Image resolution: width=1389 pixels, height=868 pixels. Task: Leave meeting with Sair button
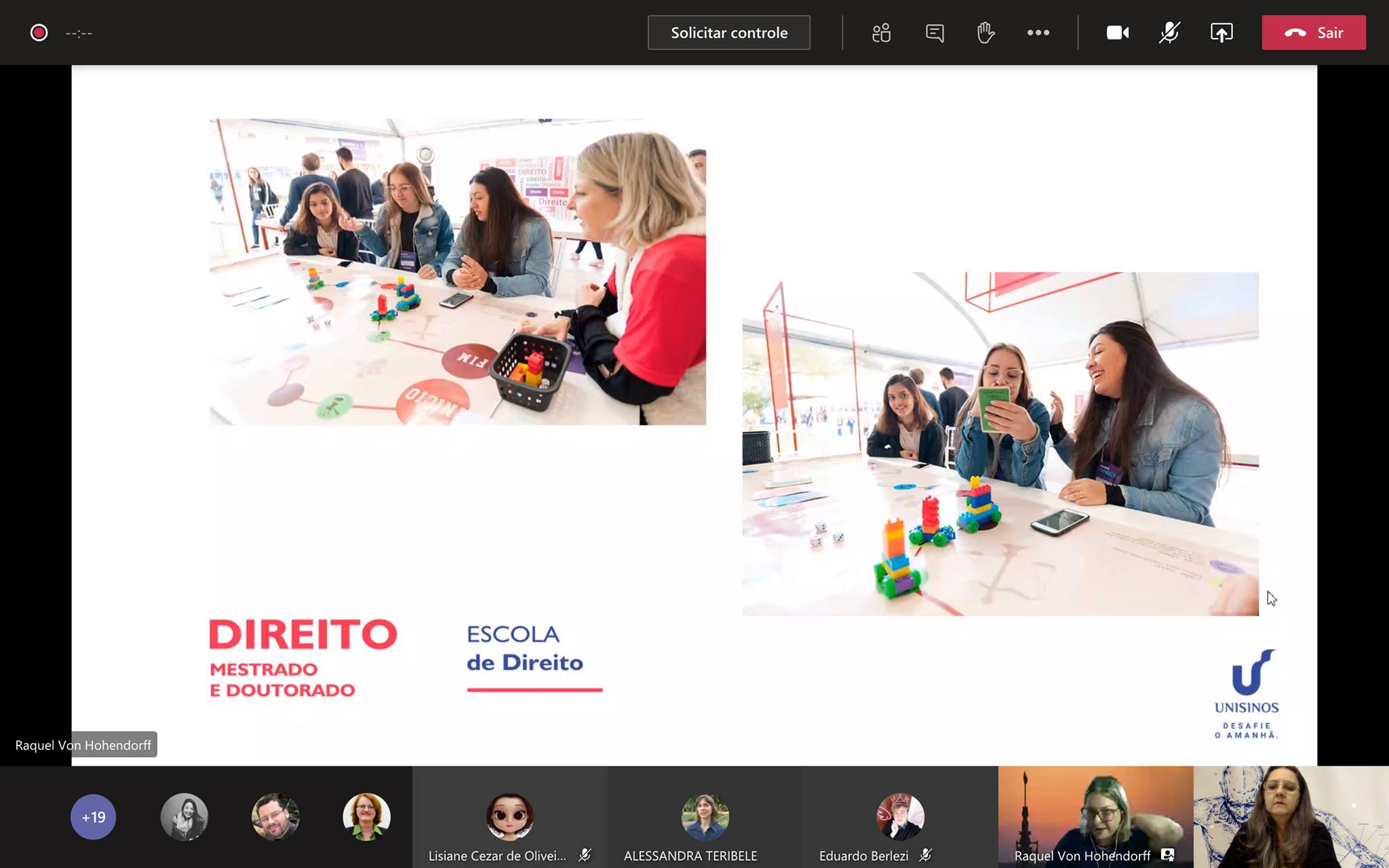click(x=1314, y=33)
